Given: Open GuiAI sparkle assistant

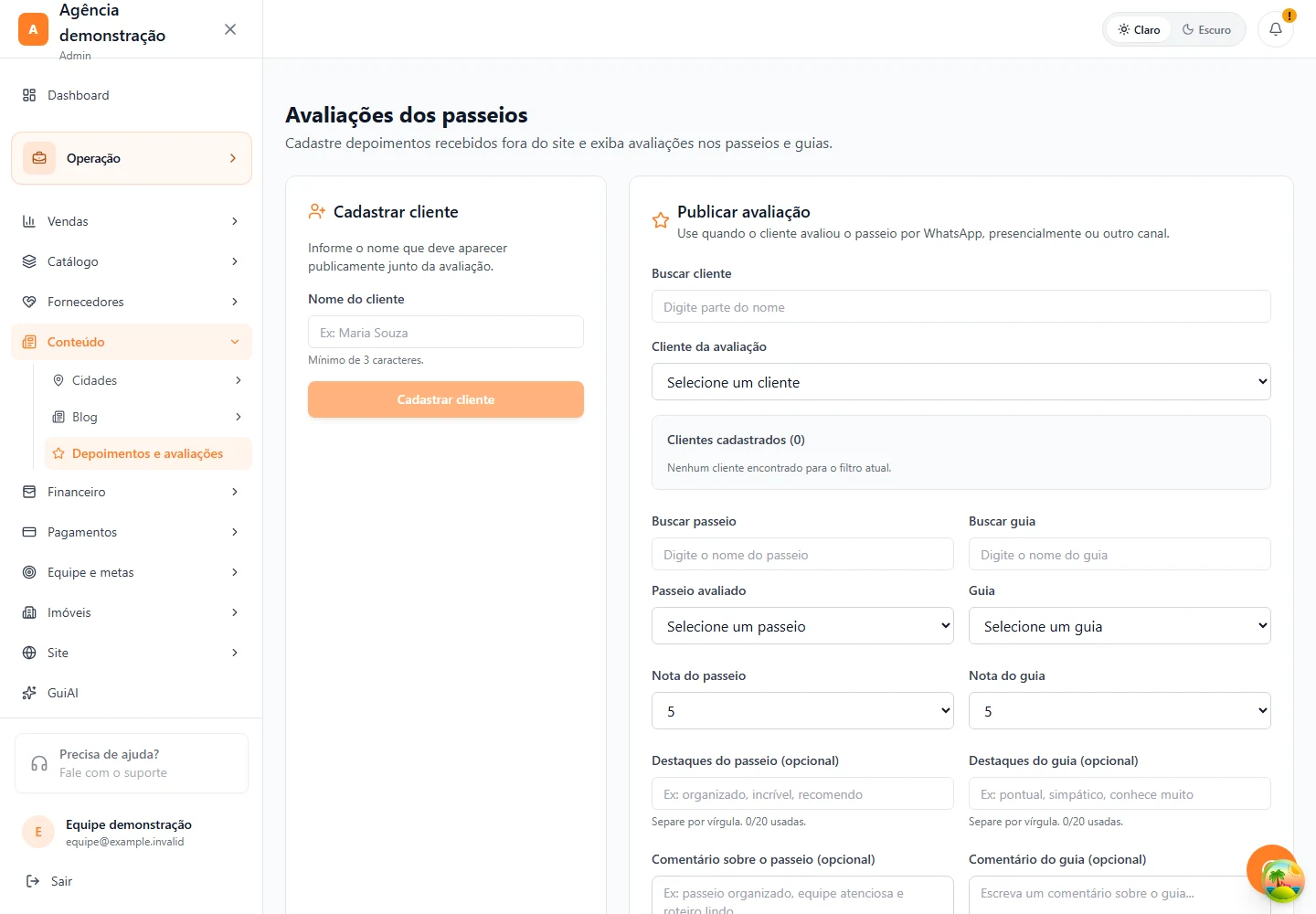Looking at the screenshot, I should pos(132,693).
